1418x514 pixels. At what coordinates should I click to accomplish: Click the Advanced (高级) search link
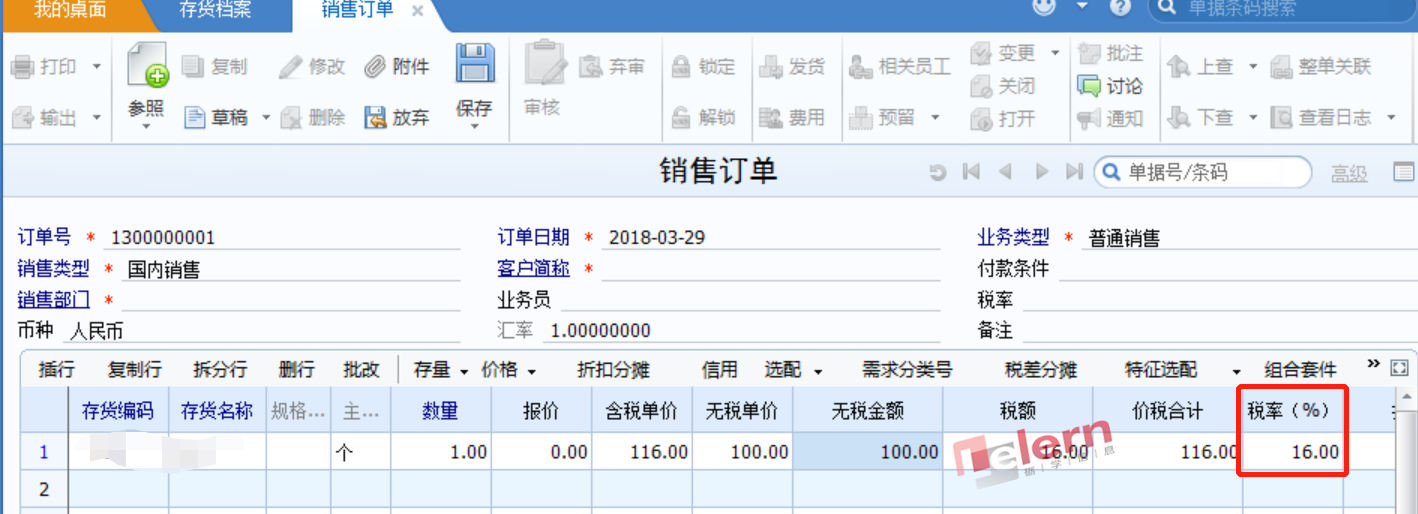click(1349, 173)
